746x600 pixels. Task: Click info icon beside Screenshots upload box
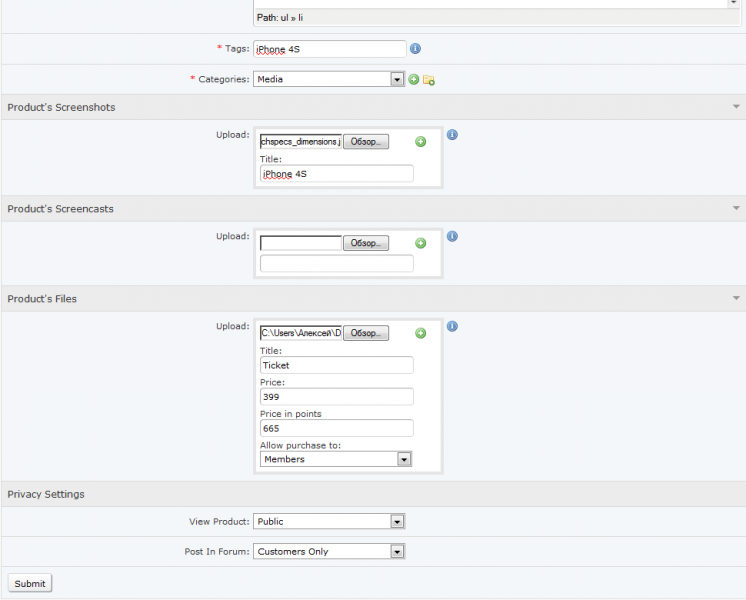pos(452,135)
